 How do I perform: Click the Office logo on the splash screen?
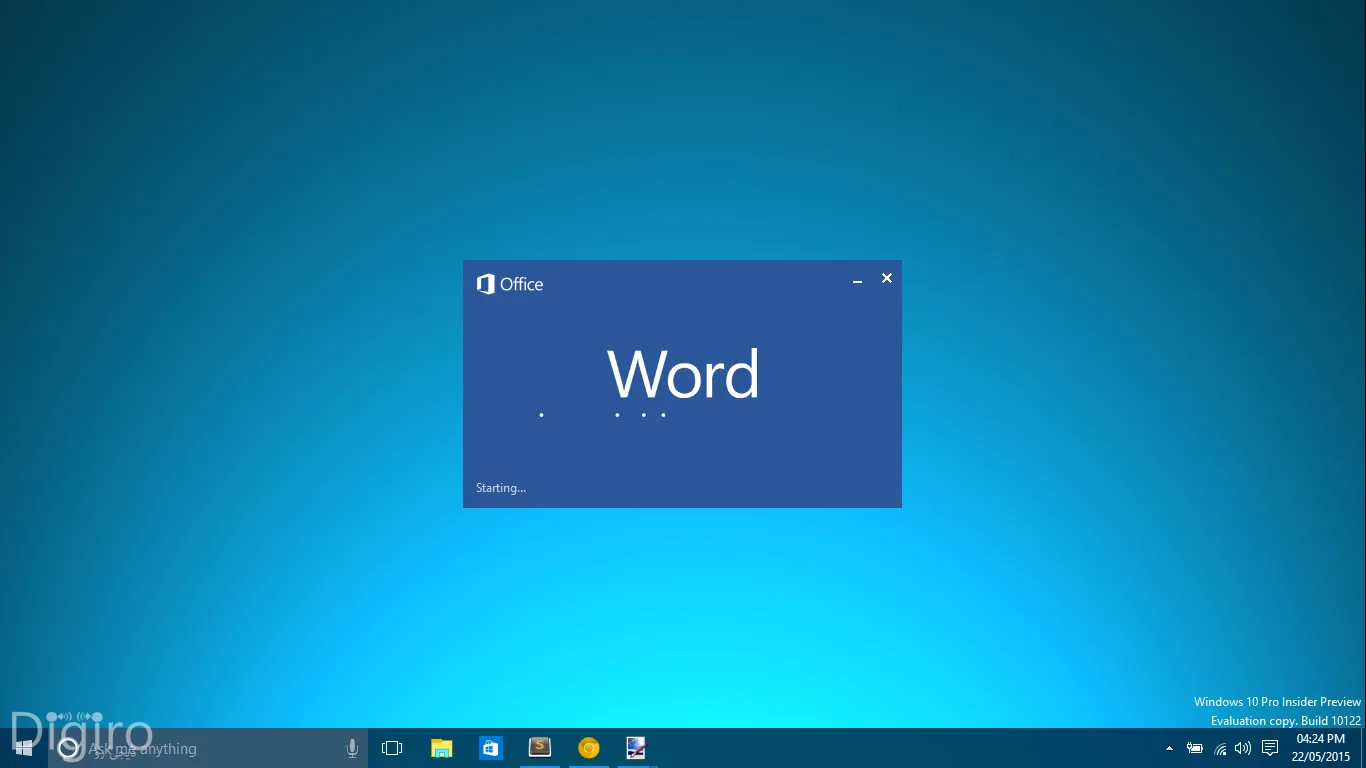510,284
